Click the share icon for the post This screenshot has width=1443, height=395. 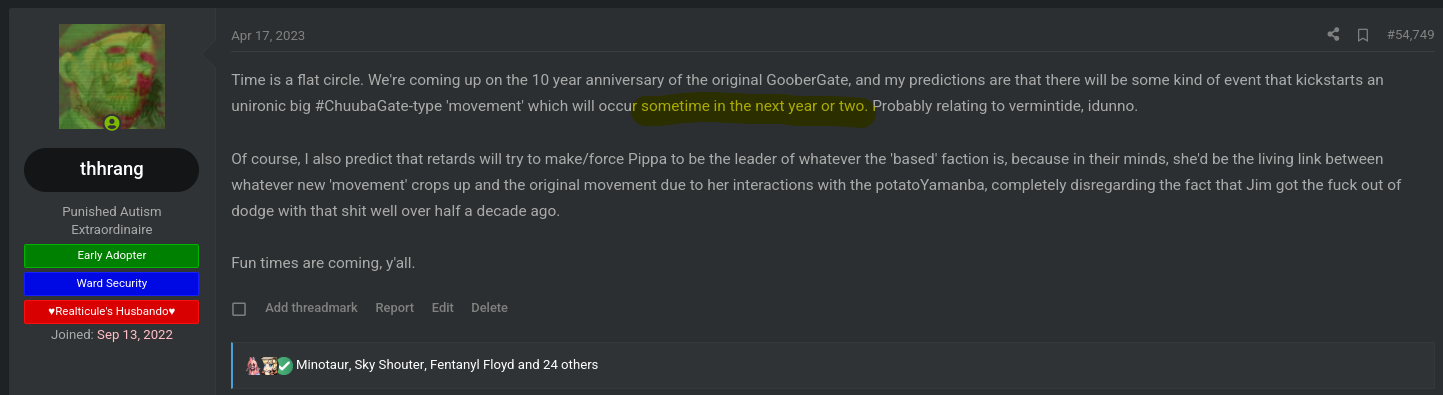coord(1333,35)
